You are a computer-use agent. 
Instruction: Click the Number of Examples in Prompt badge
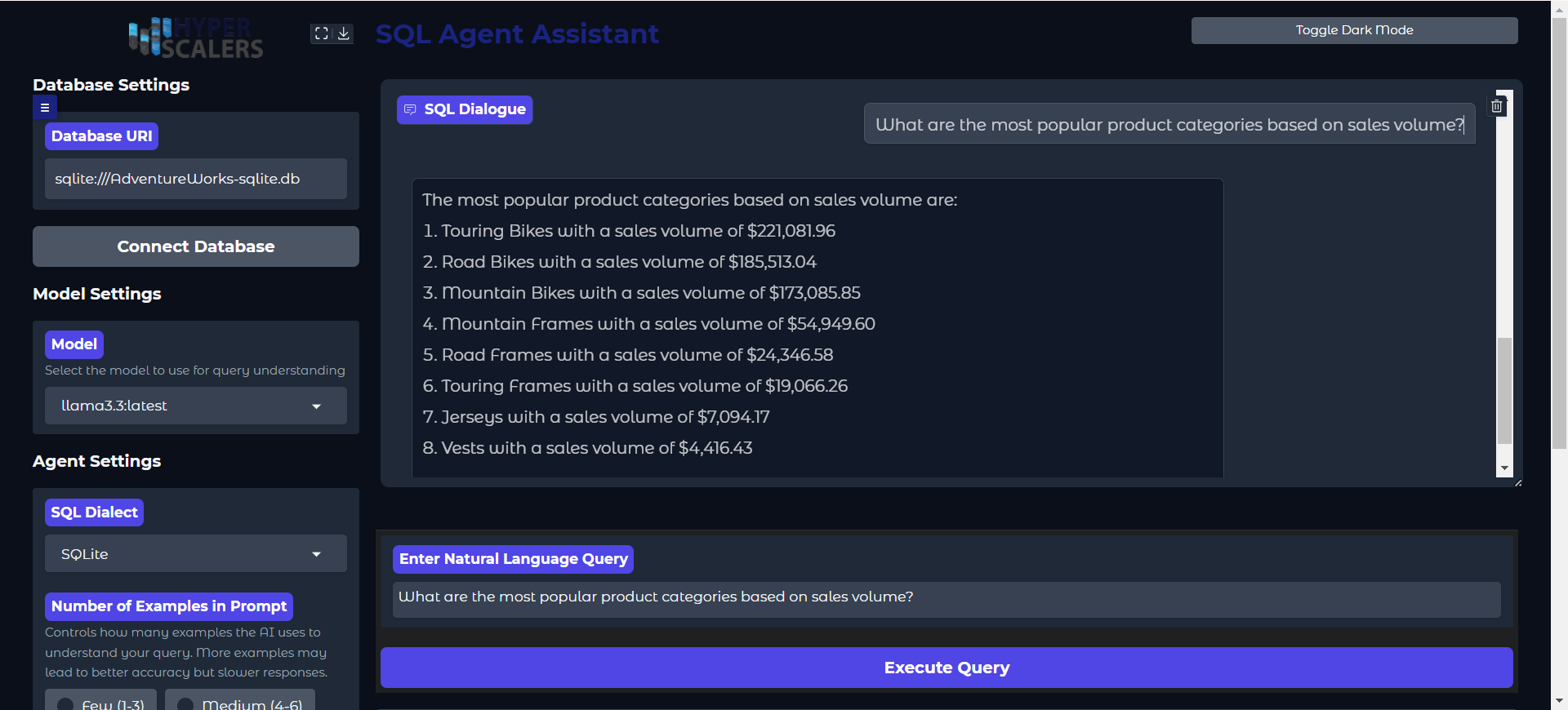[x=168, y=606]
